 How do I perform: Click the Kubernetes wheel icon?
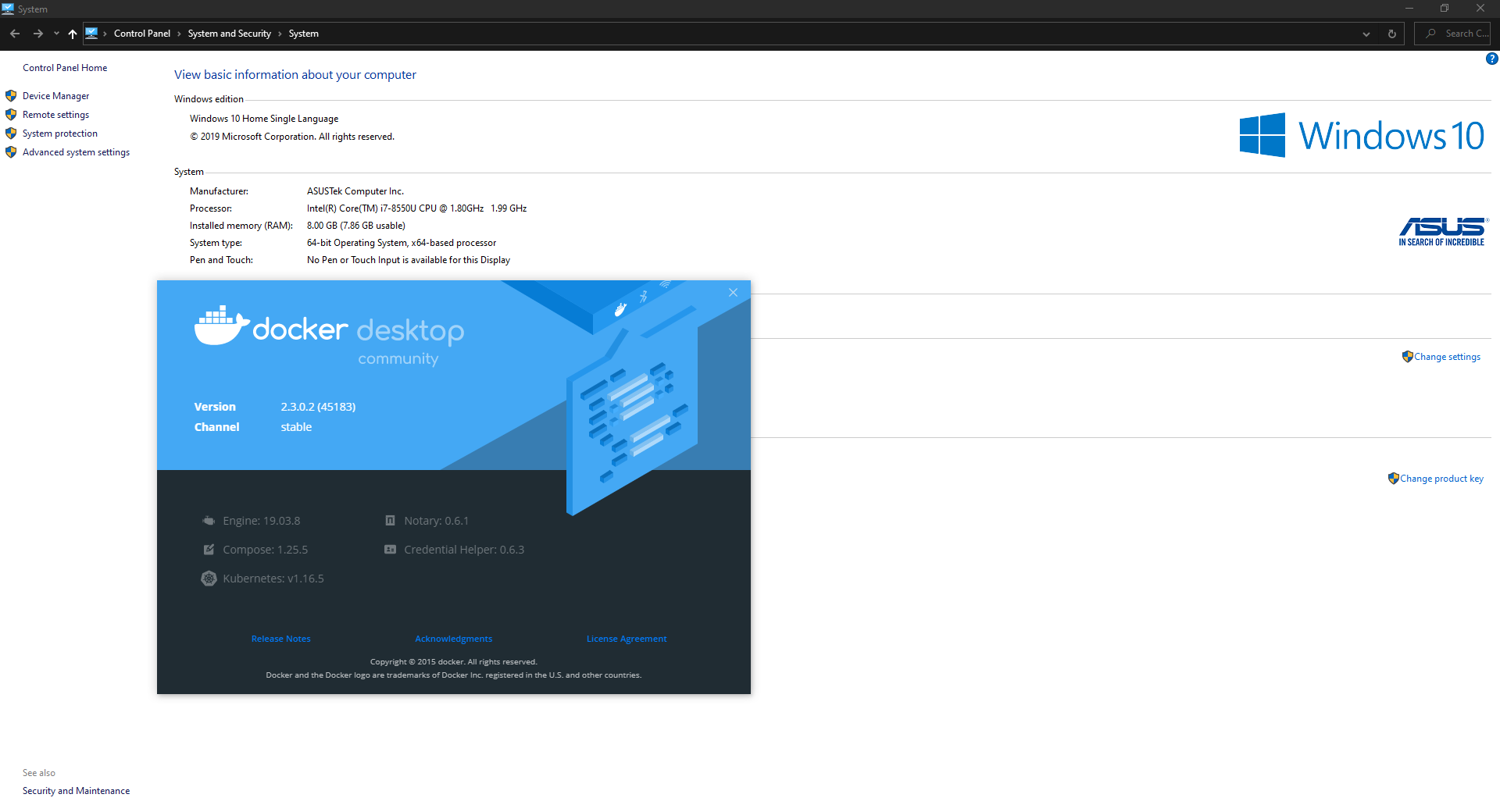coord(209,579)
